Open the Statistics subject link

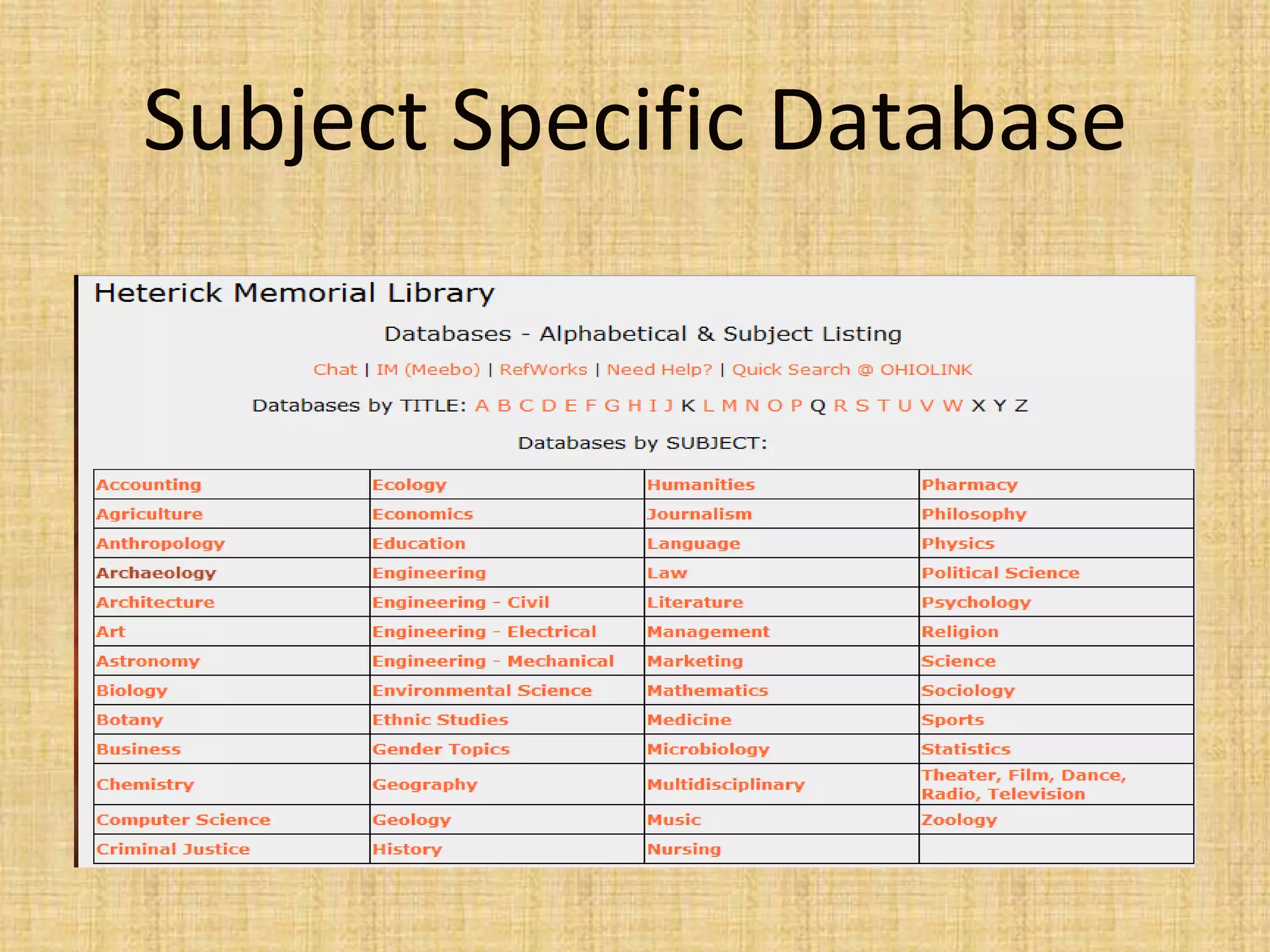(966, 749)
